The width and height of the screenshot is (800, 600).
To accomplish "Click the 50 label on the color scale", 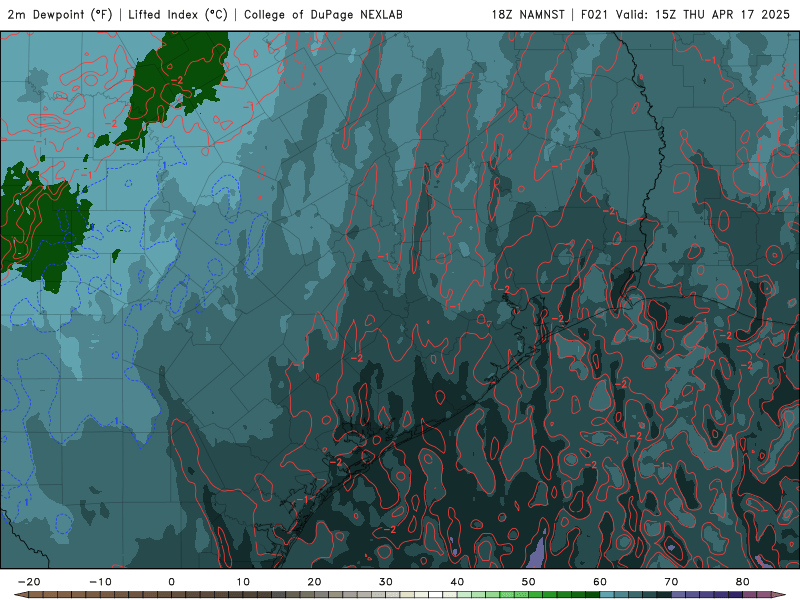I will coord(529,582).
